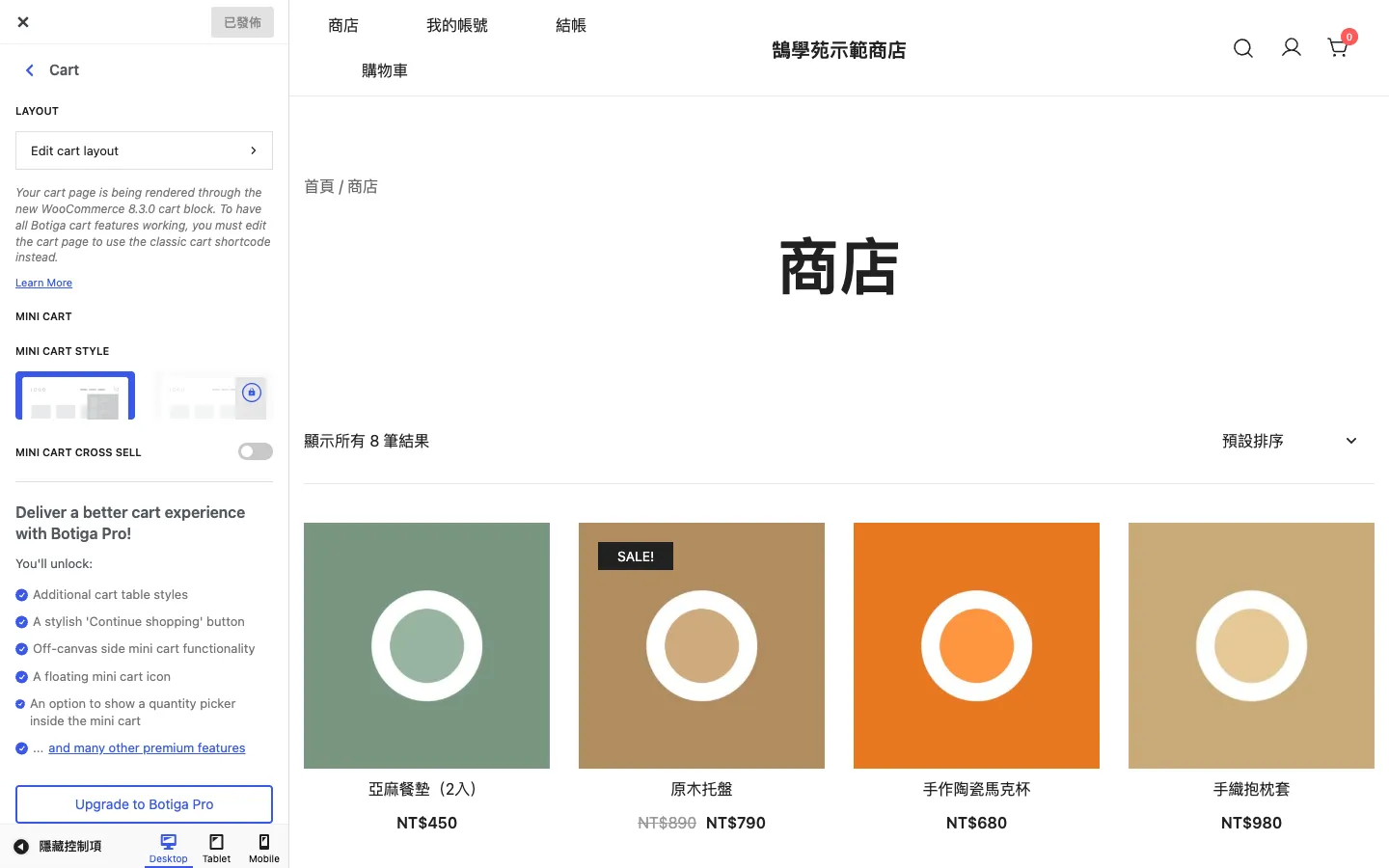Open the 亞麻餐墊（2入） product image
The image size is (1389, 868).
point(426,645)
